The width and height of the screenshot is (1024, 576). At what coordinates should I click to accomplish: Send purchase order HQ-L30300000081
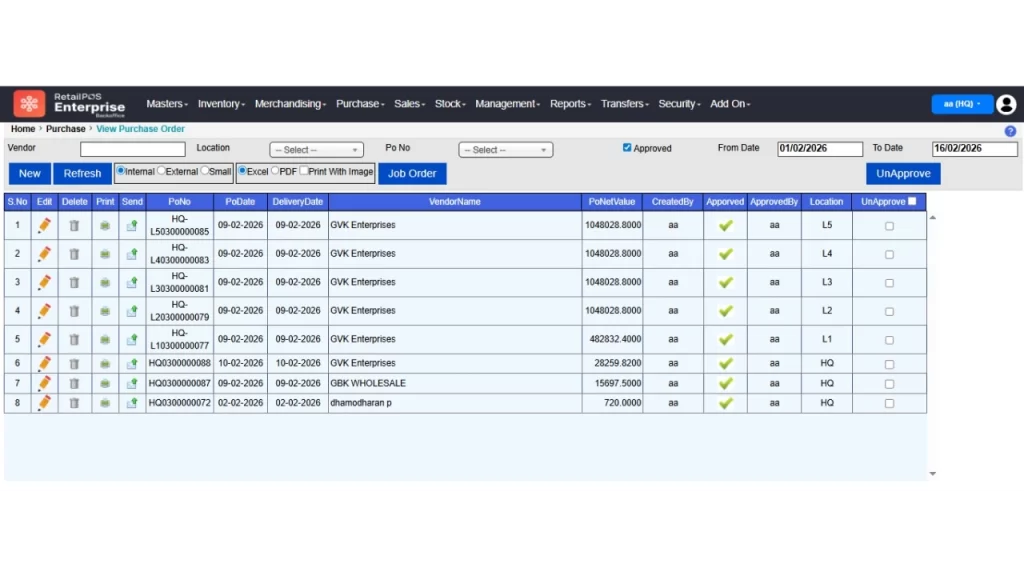132,283
